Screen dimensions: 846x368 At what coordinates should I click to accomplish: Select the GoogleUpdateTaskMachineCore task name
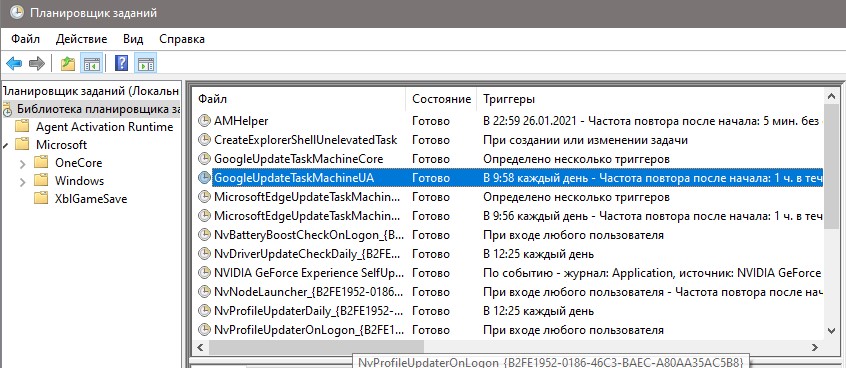298,159
